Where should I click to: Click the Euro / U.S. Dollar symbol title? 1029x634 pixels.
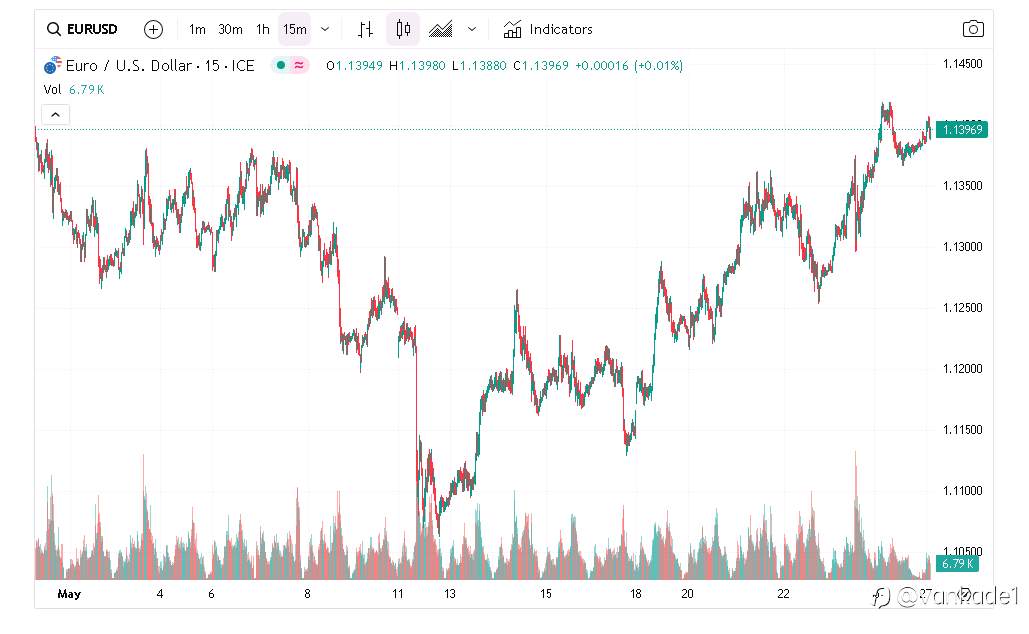click(160, 66)
